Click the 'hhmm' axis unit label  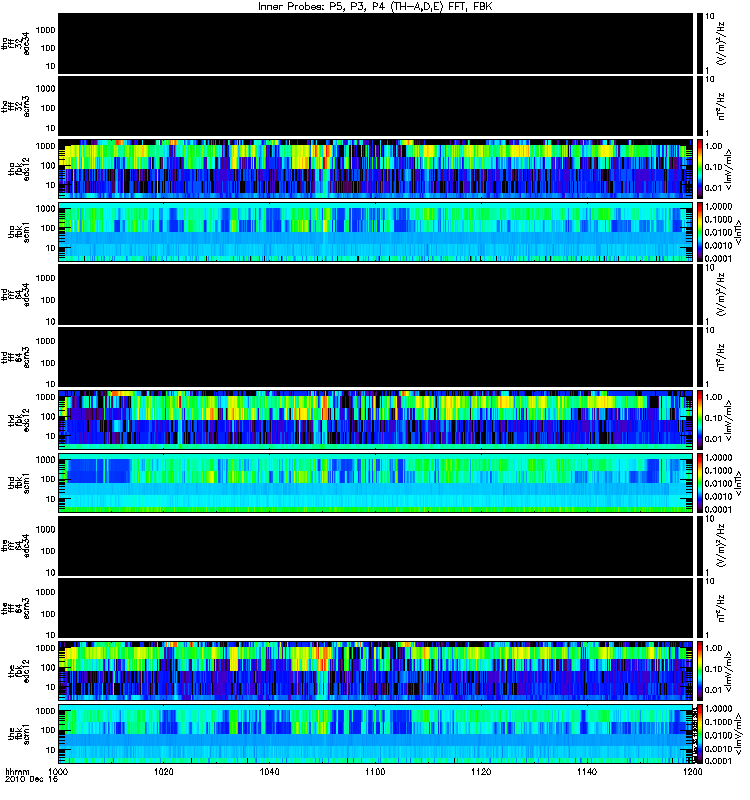click(x=17, y=771)
